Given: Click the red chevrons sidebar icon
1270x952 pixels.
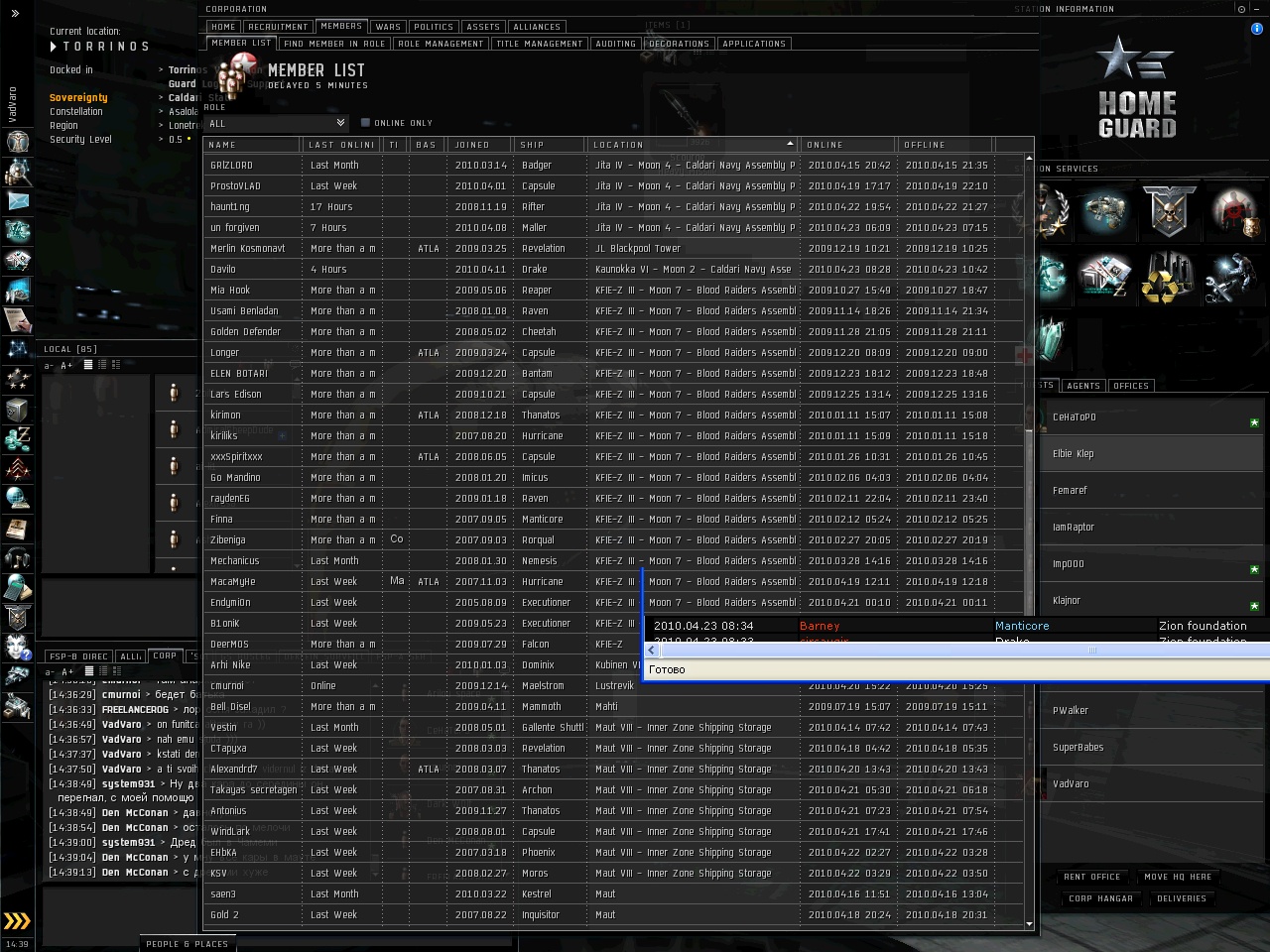Looking at the screenshot, I should [x=17, y=468].
